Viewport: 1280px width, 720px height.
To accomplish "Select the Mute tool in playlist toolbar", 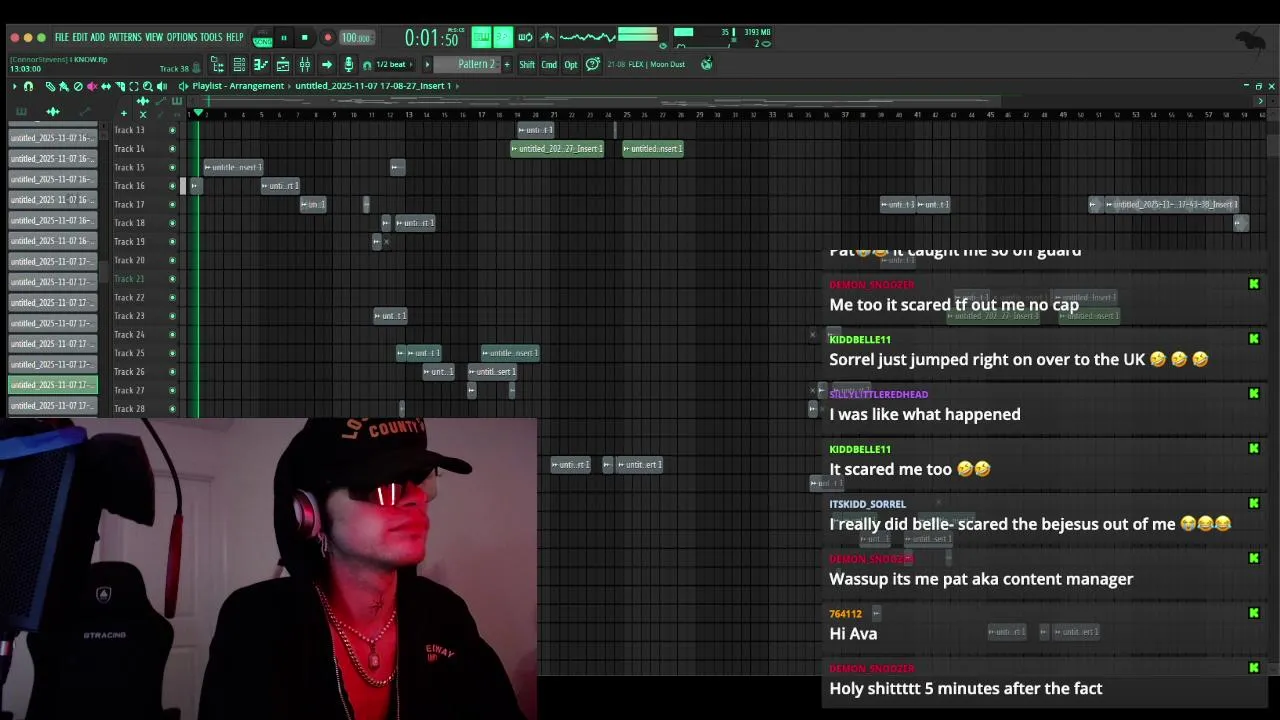I will [92, 86].
